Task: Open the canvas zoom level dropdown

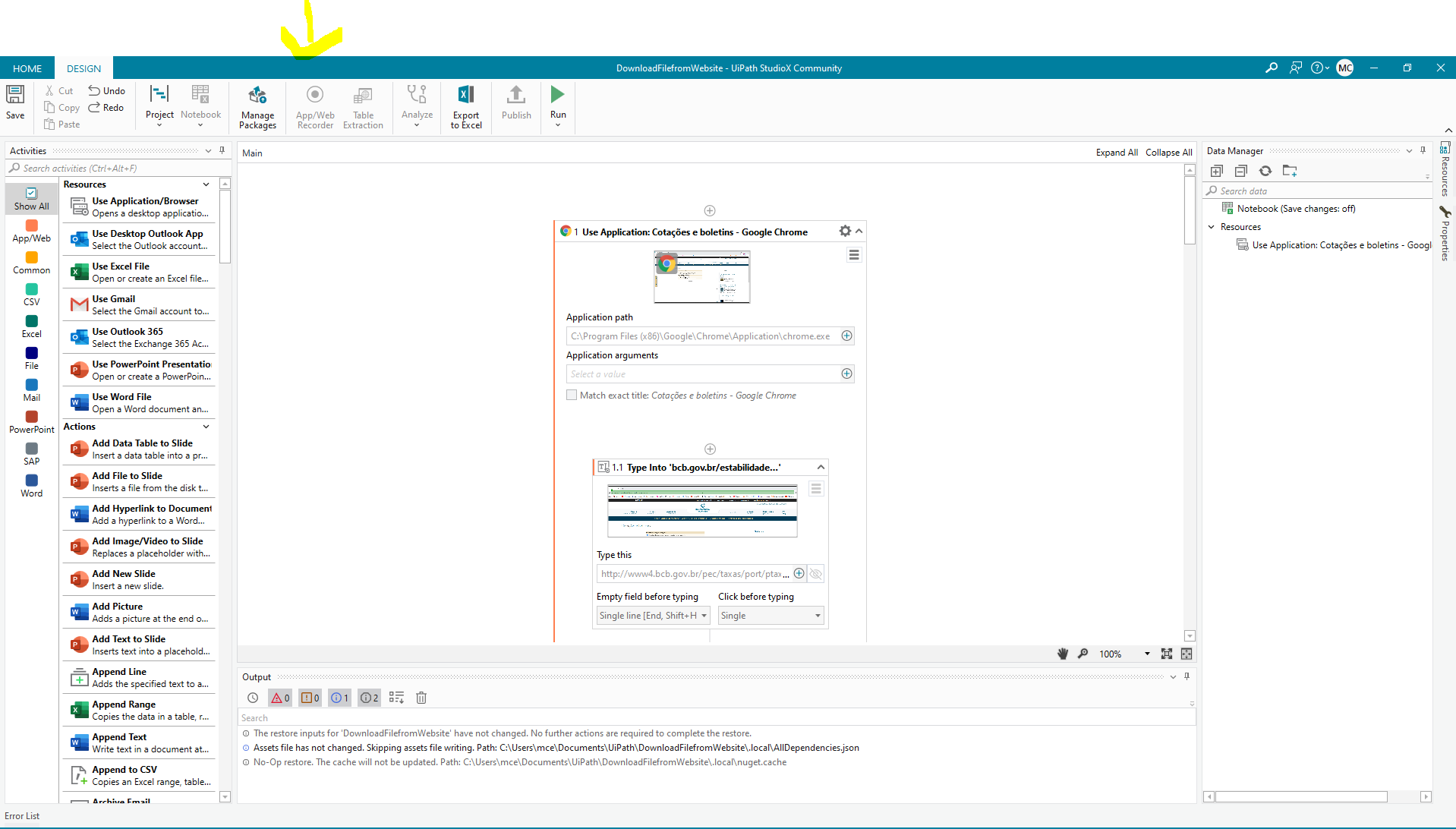Action: click(1146, 653)
